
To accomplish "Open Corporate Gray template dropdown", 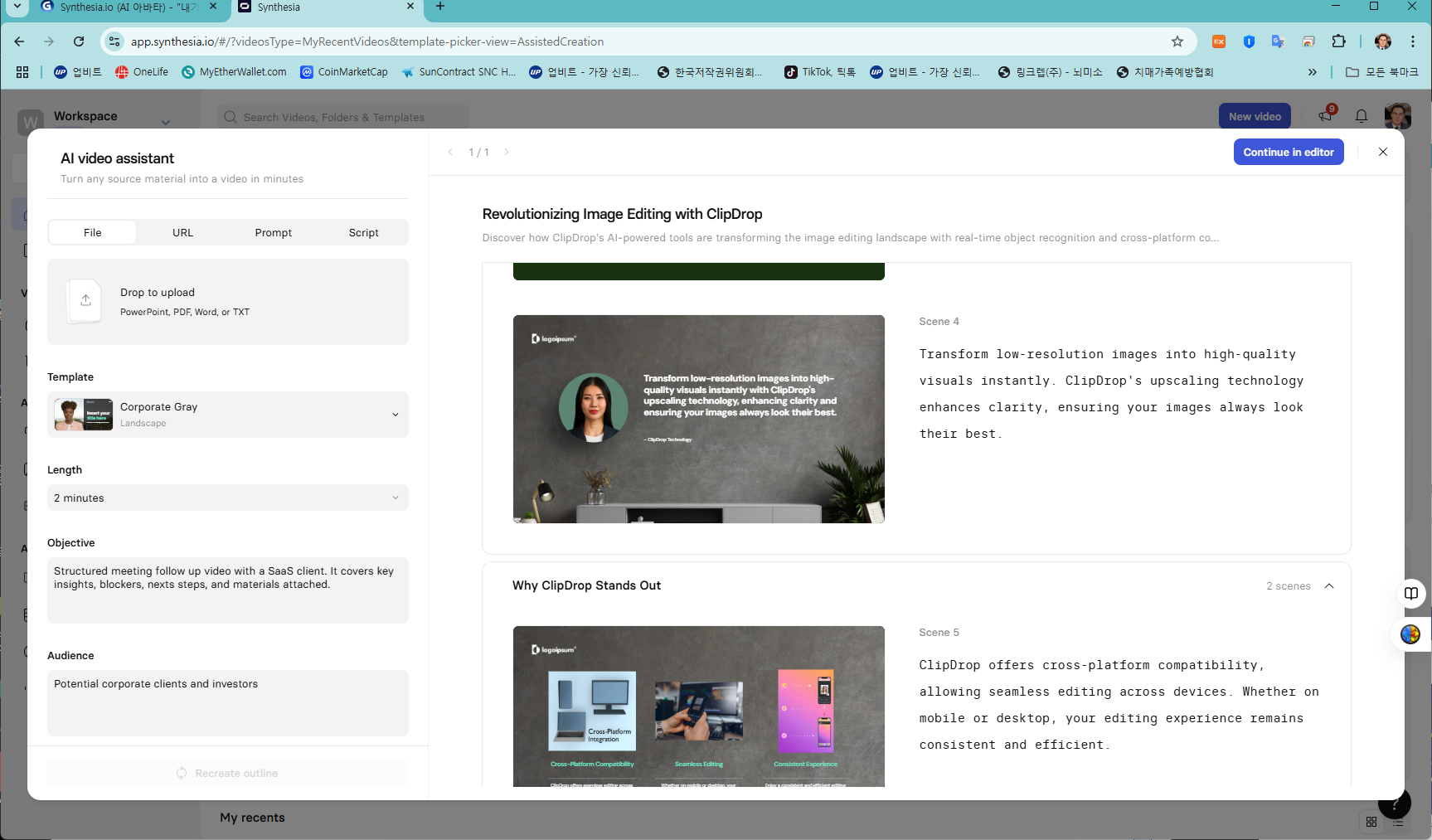I will click(x=228, y=415).
